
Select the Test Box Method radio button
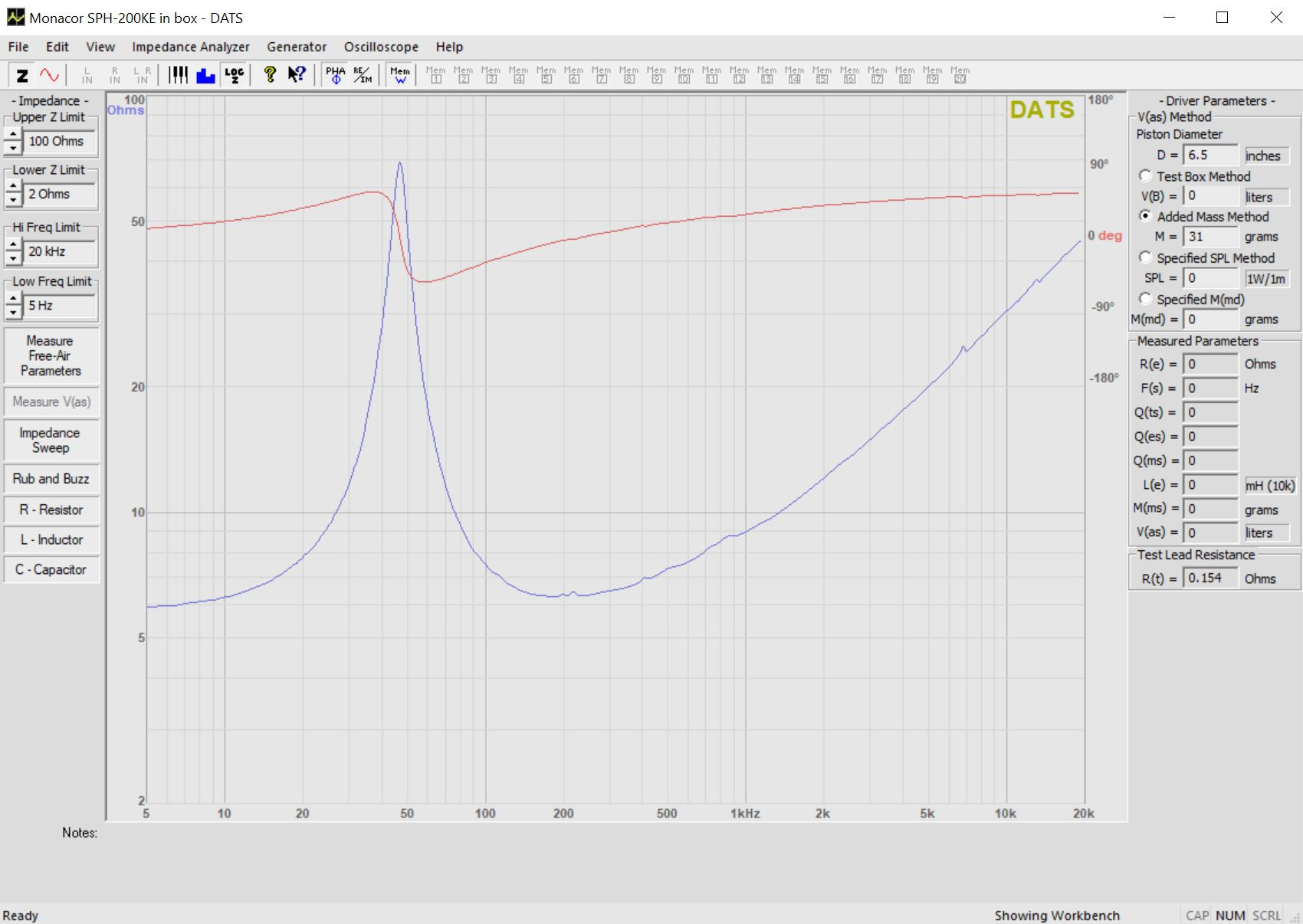[1145, 175]
